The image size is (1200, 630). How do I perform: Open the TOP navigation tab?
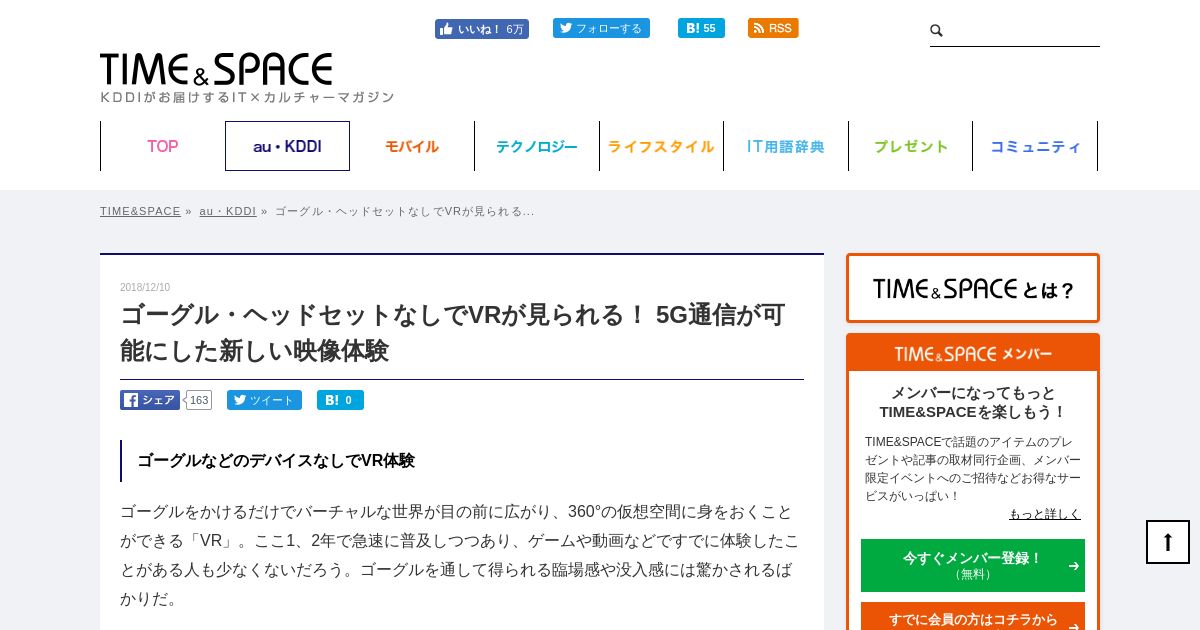coord(163,146)
